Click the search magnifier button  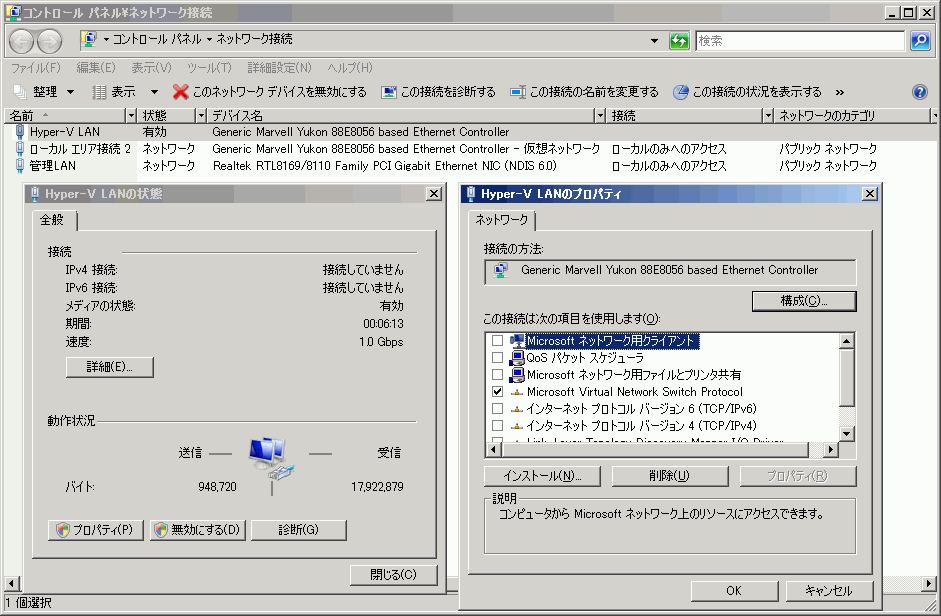(920, 40)
